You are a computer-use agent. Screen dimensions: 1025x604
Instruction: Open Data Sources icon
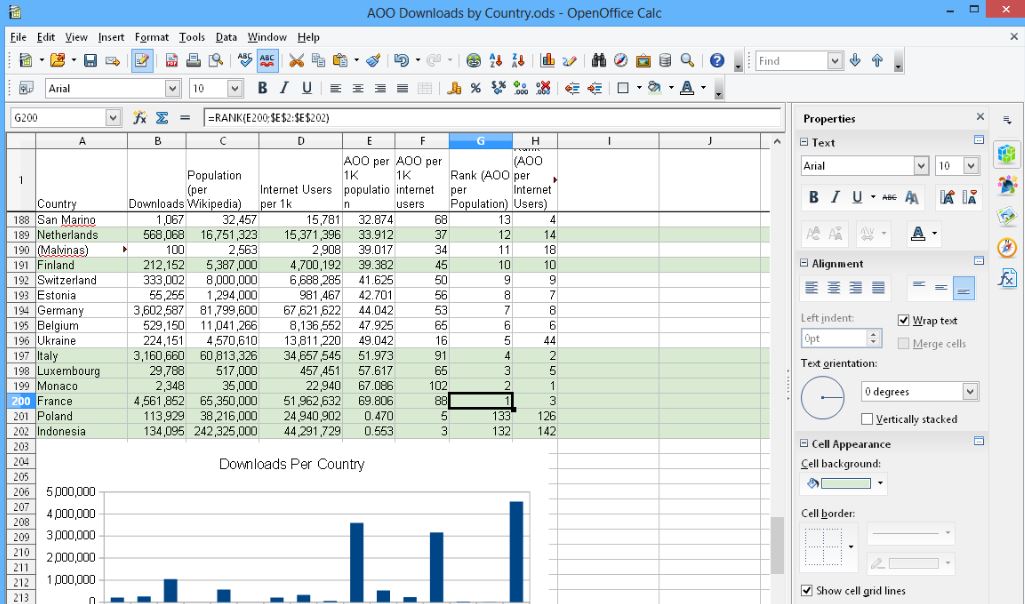(x=665, y=61)
